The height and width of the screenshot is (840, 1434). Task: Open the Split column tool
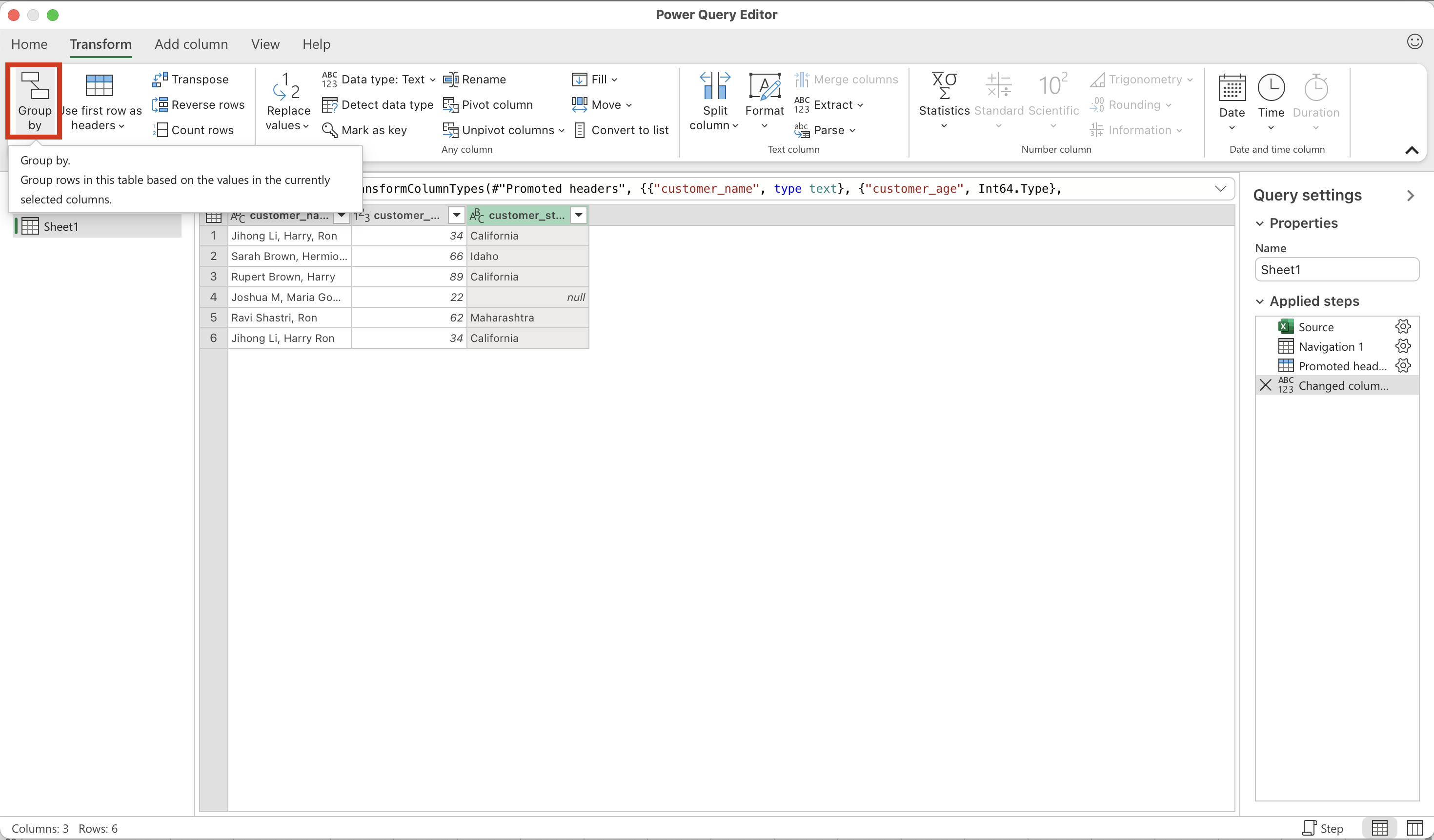[x=714, y=100]
